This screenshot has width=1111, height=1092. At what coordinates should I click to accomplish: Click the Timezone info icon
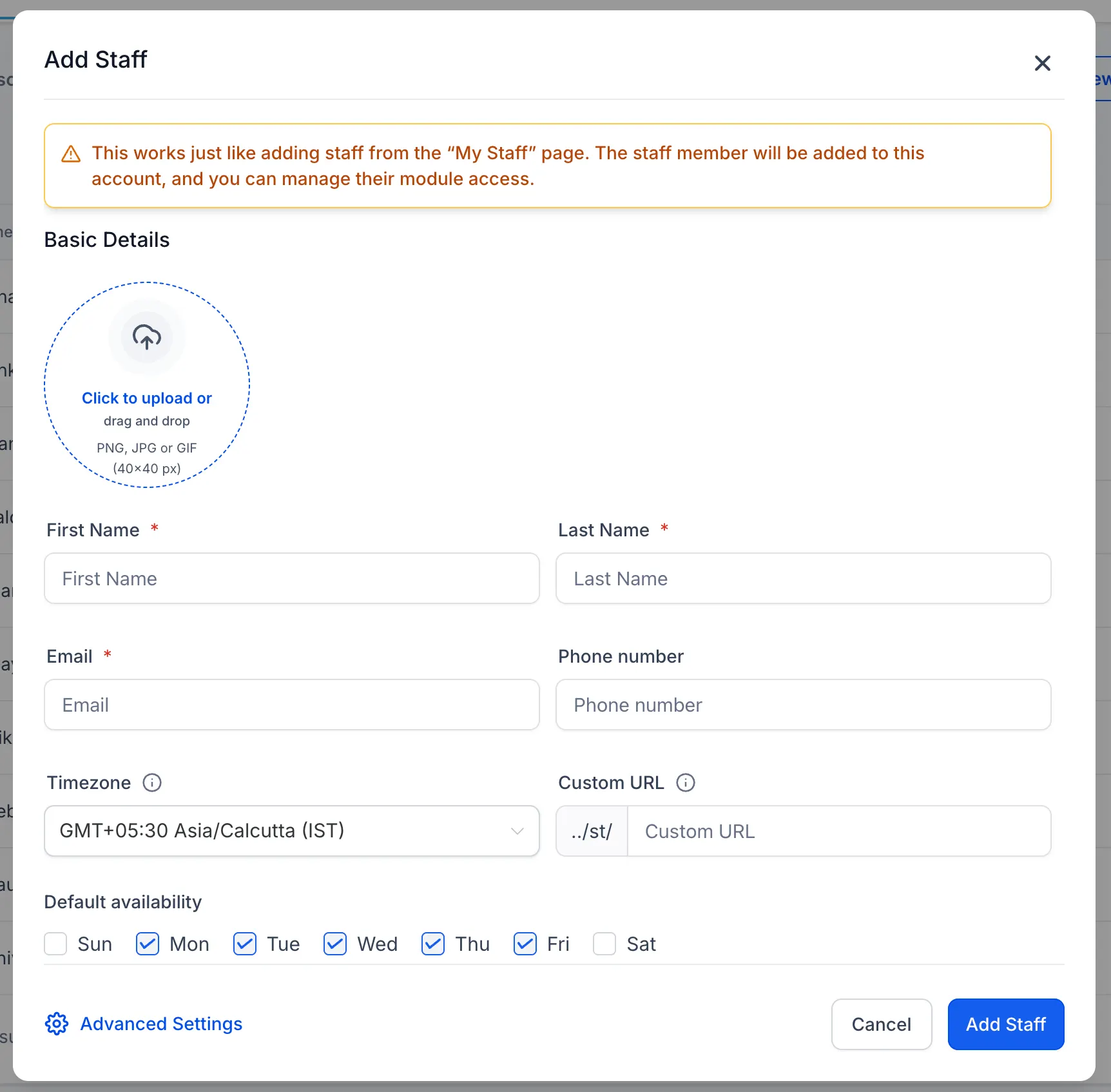tap(152, 783)
